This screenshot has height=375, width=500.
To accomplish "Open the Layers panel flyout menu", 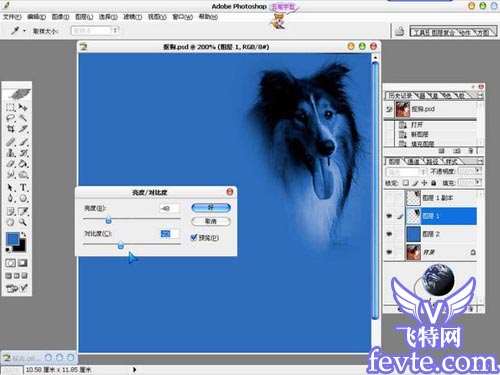I will point(480,161).
